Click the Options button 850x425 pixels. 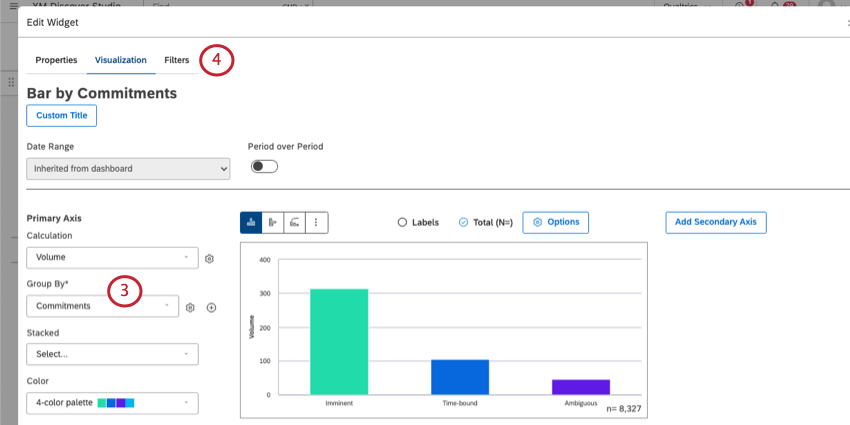pyautogui.click(x=556, y=222)
